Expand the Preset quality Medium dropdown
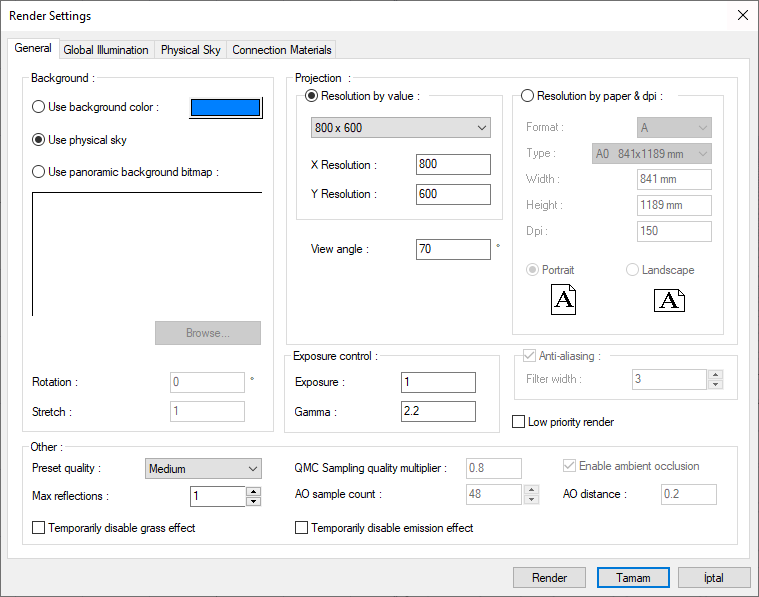Image resolution: width=759 pixels, height=597 pixels. point(203,468)
